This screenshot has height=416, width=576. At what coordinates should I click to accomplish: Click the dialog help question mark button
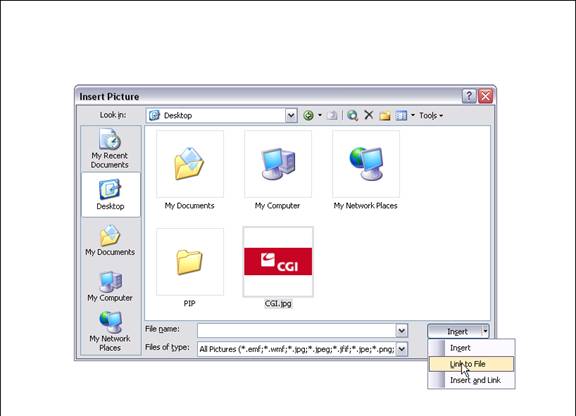[x=469, y=96]
